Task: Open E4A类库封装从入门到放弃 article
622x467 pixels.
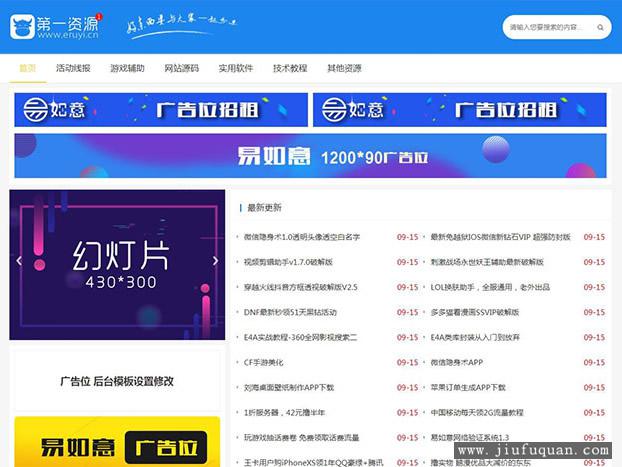Action: [x=475, y=337]
